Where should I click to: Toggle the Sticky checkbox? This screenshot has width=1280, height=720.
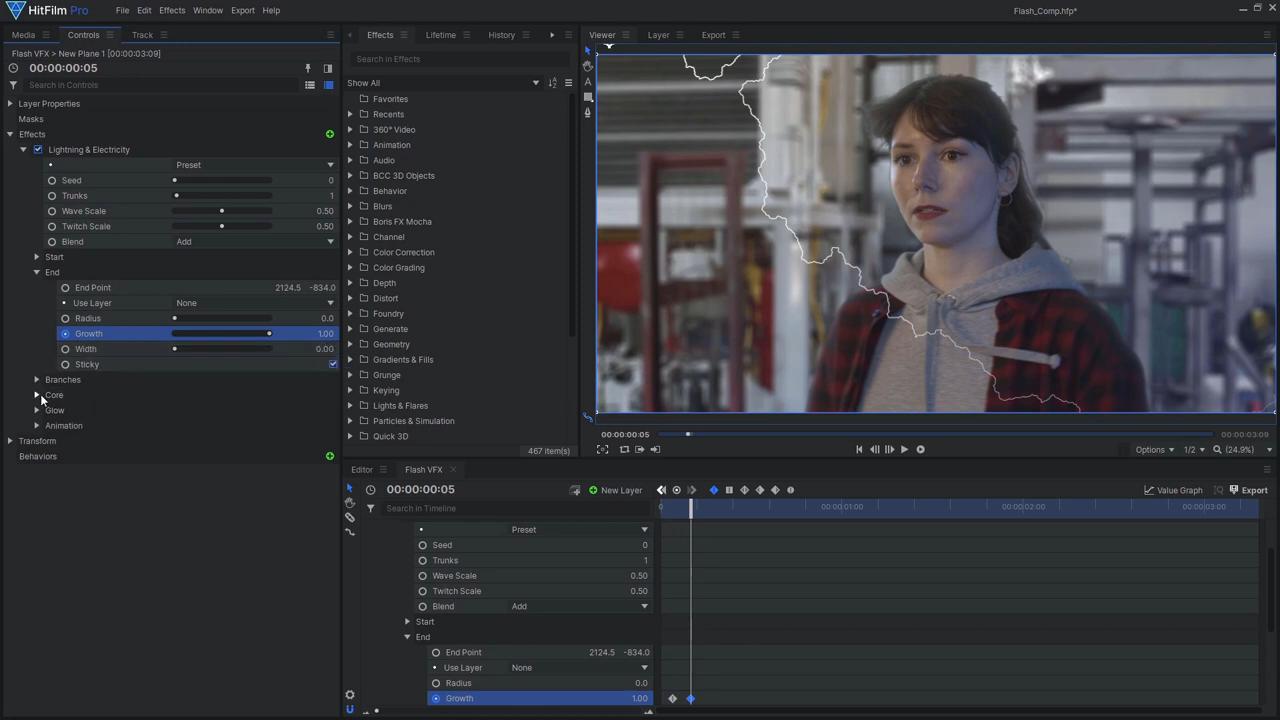click(x=333, y=364)
